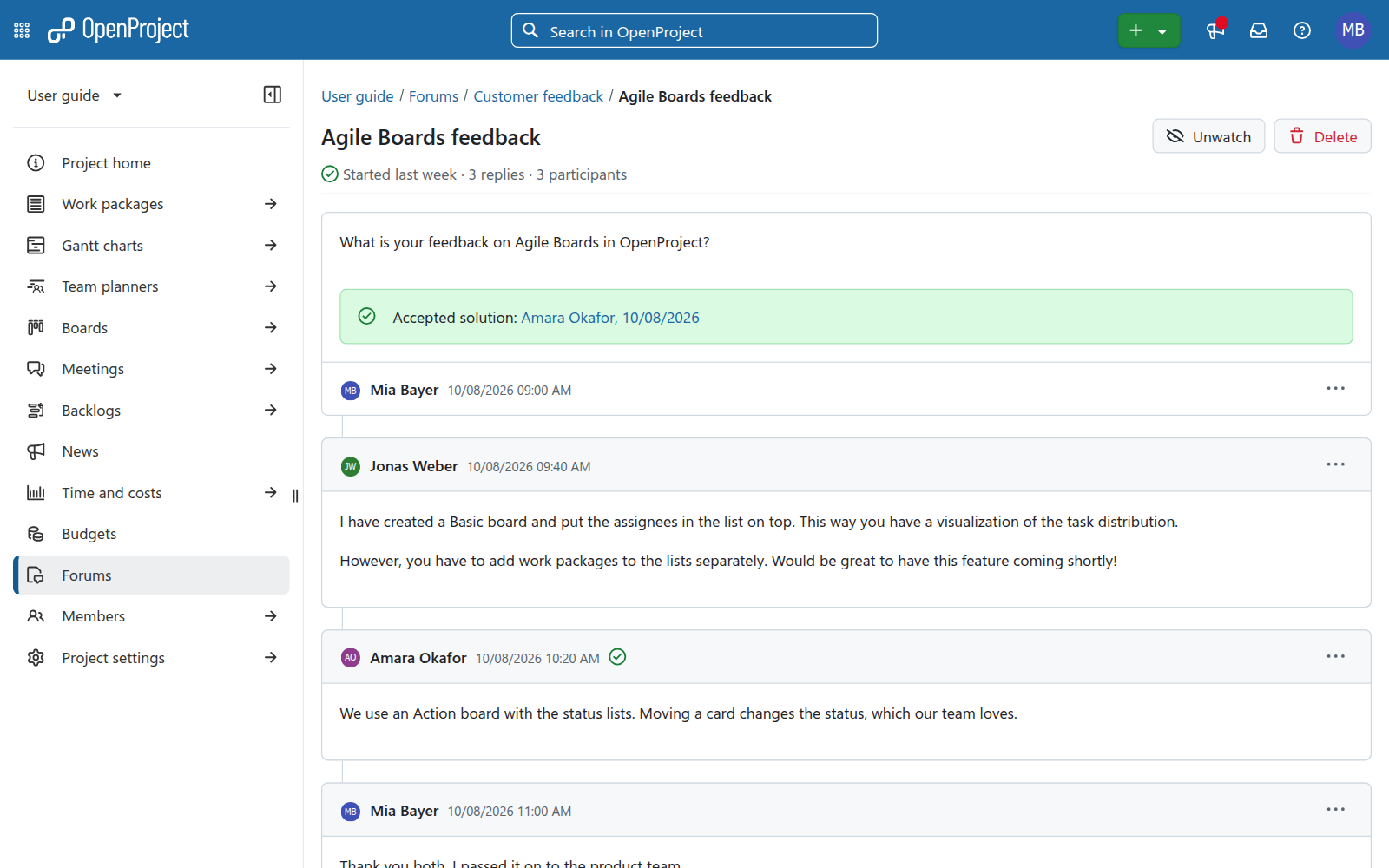Open the global modules grid menu
Screen dimensions: 1389x868
(22, 30)
